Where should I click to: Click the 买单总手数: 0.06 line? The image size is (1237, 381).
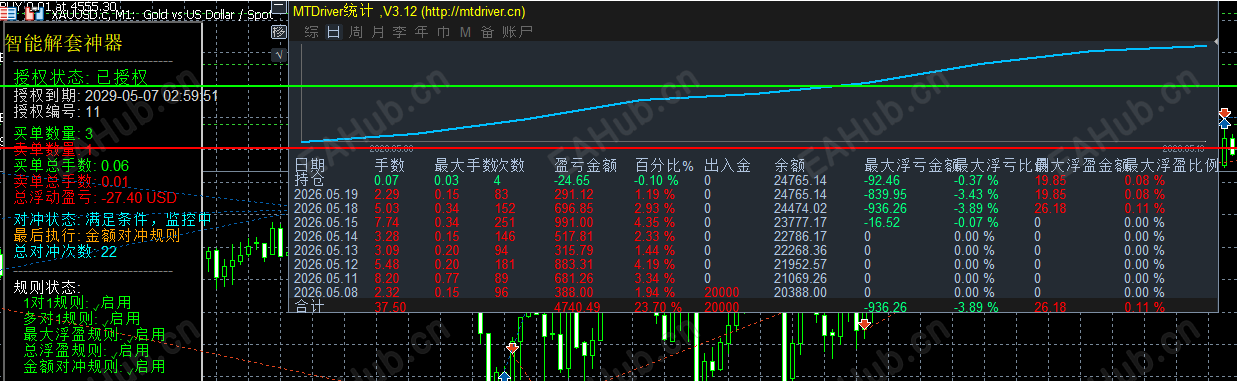point(71,165)
